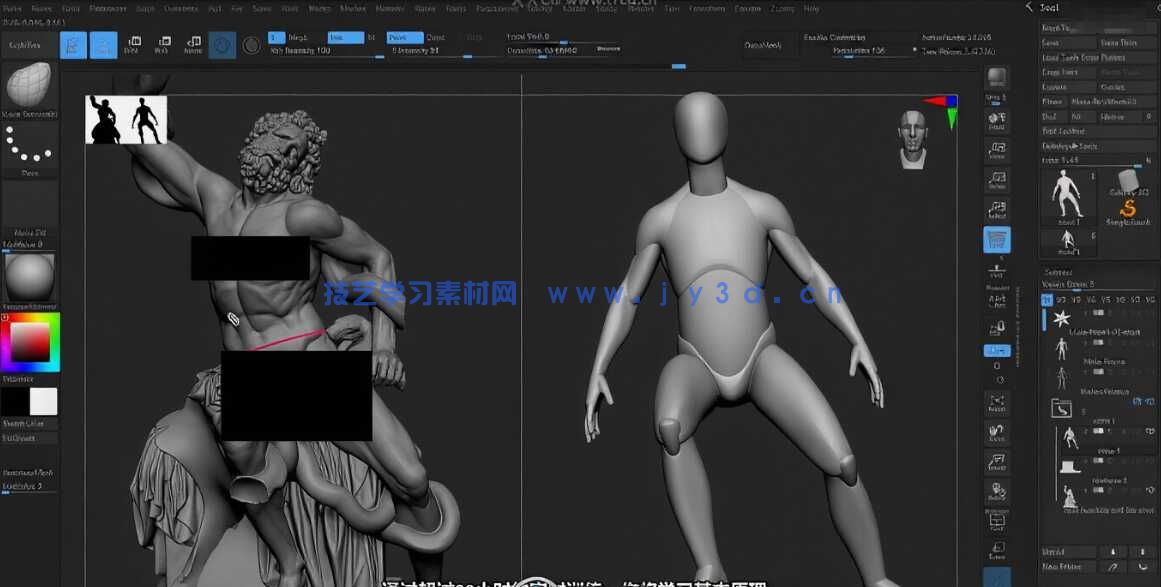Image resolution: width=1161 pixels, height=587 pixels.
Task: Click the CloneMesh button near the top shelf
Action: tap(765, 44)
